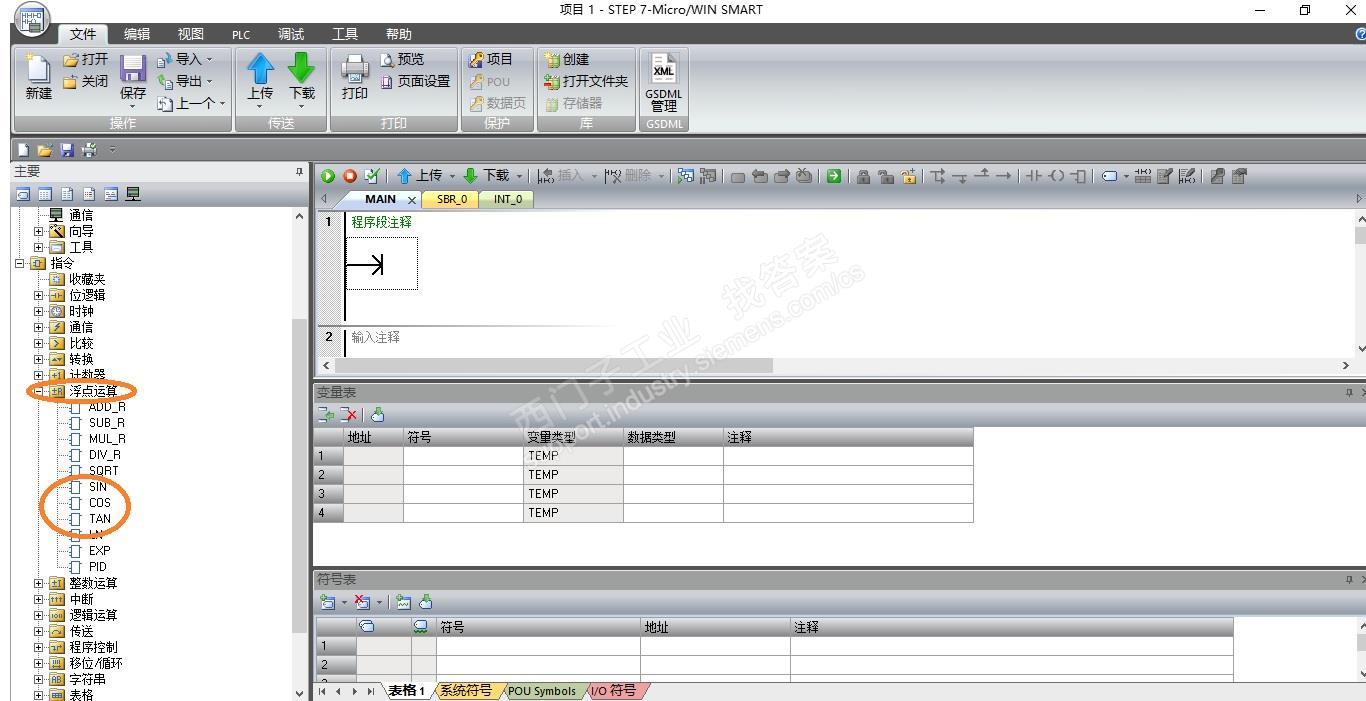Click the Page Setup (页面设置) button
This screenshot has width=1366, height=701.
click(415, 81)
